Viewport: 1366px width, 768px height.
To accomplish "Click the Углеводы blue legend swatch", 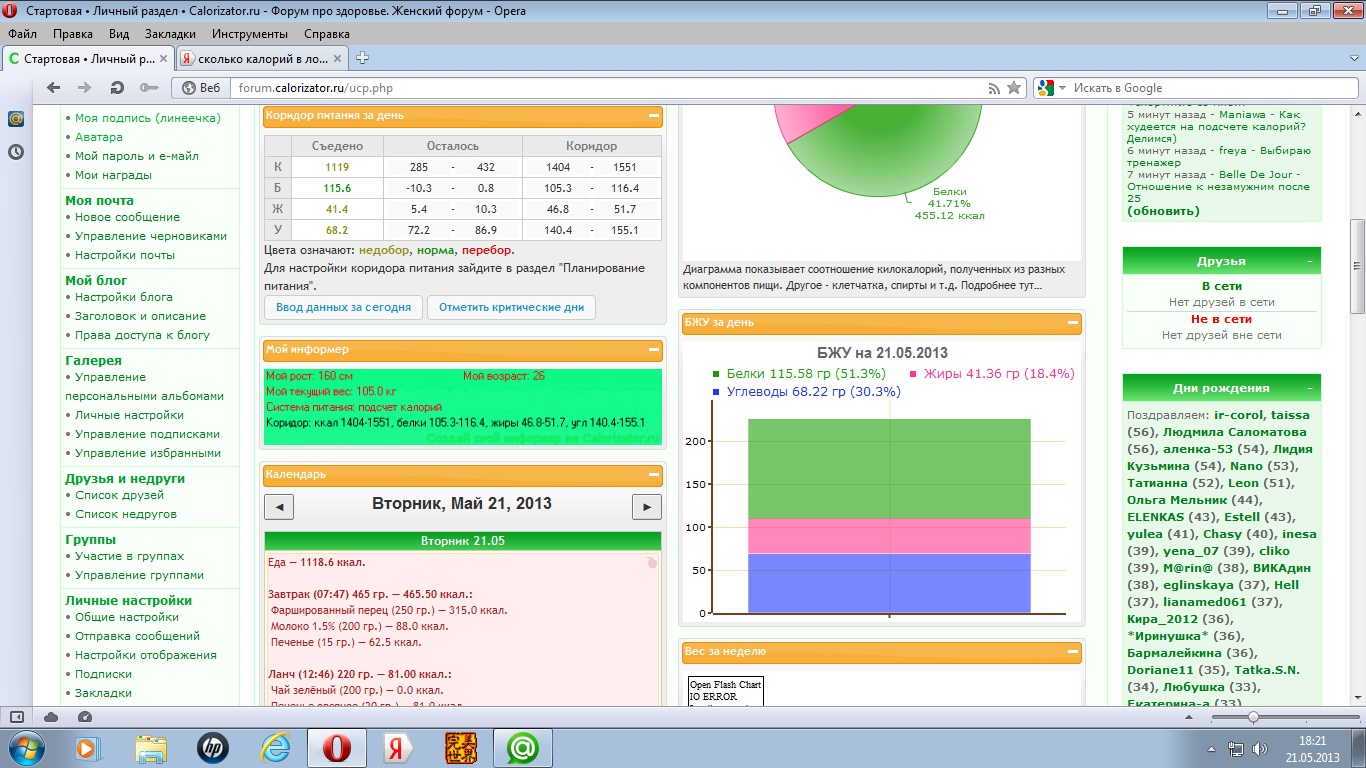I will (x=716, y=392).
